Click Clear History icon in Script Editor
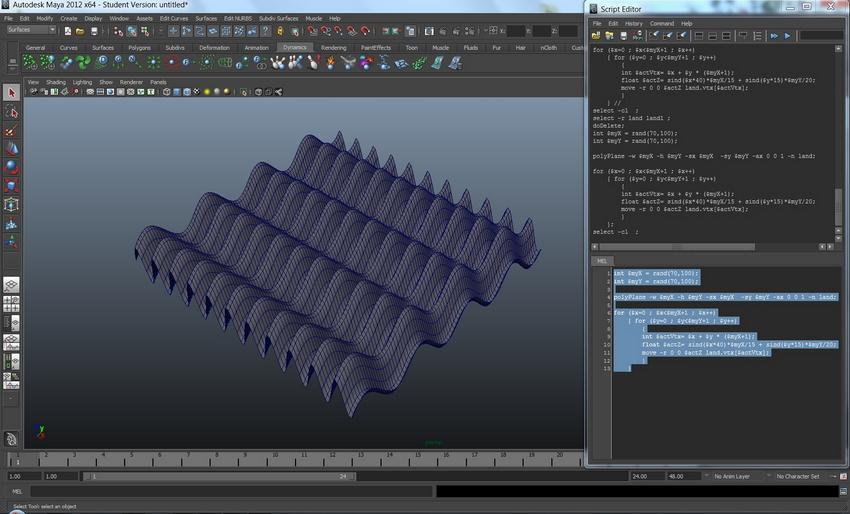This screenshot has width=850, height=514. (x=655, y=36)
